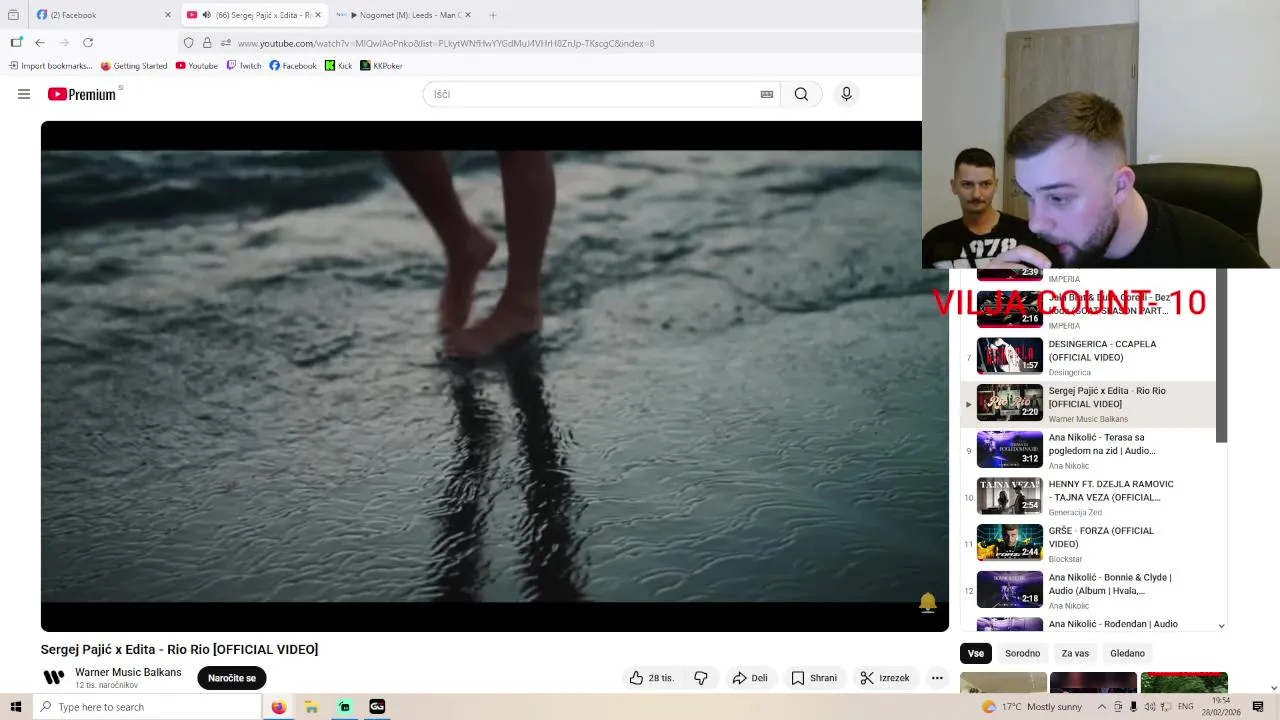The image size is (1280, 720).
Task: Open File Explorer from taskbar
Action: coord(311,707)
